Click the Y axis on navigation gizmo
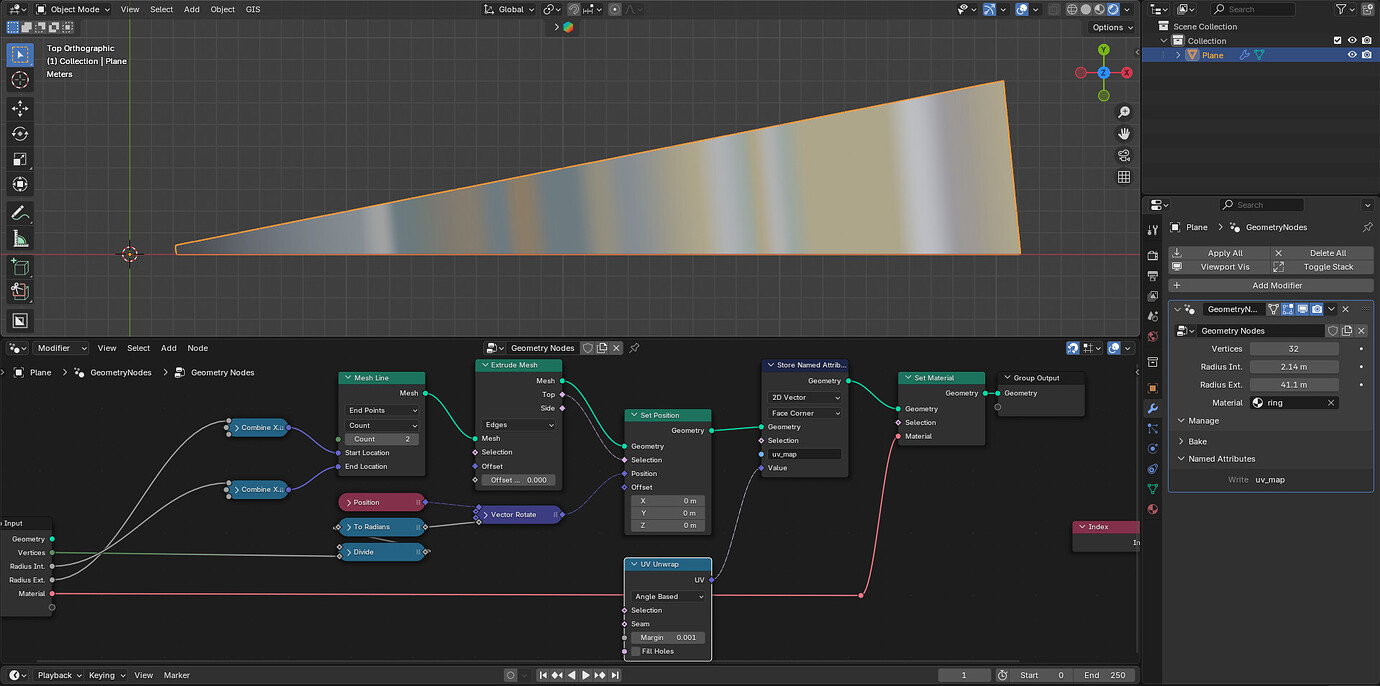Viewport: 1380px width, 686px height. point(1103,49)
